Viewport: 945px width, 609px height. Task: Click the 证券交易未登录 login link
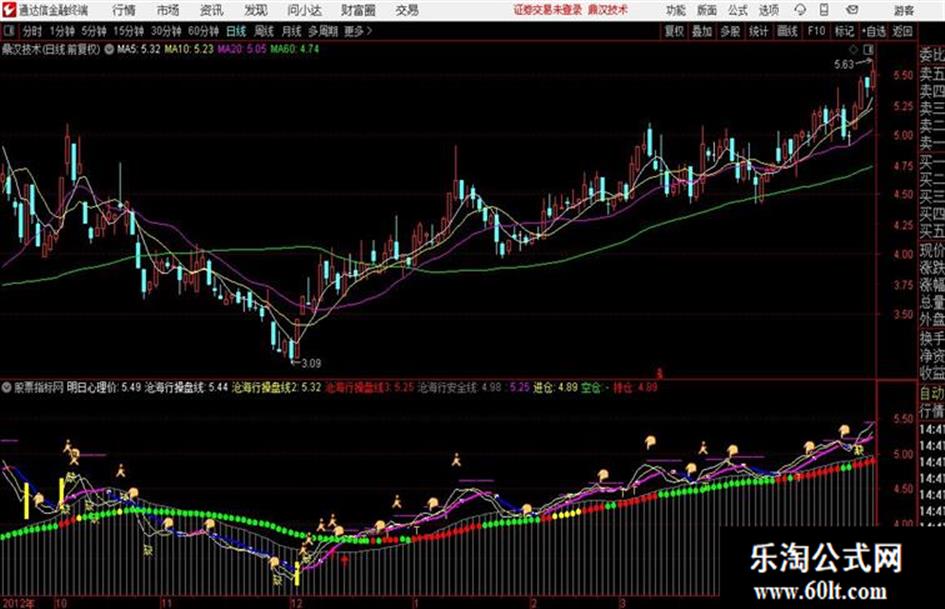(548, 10)
